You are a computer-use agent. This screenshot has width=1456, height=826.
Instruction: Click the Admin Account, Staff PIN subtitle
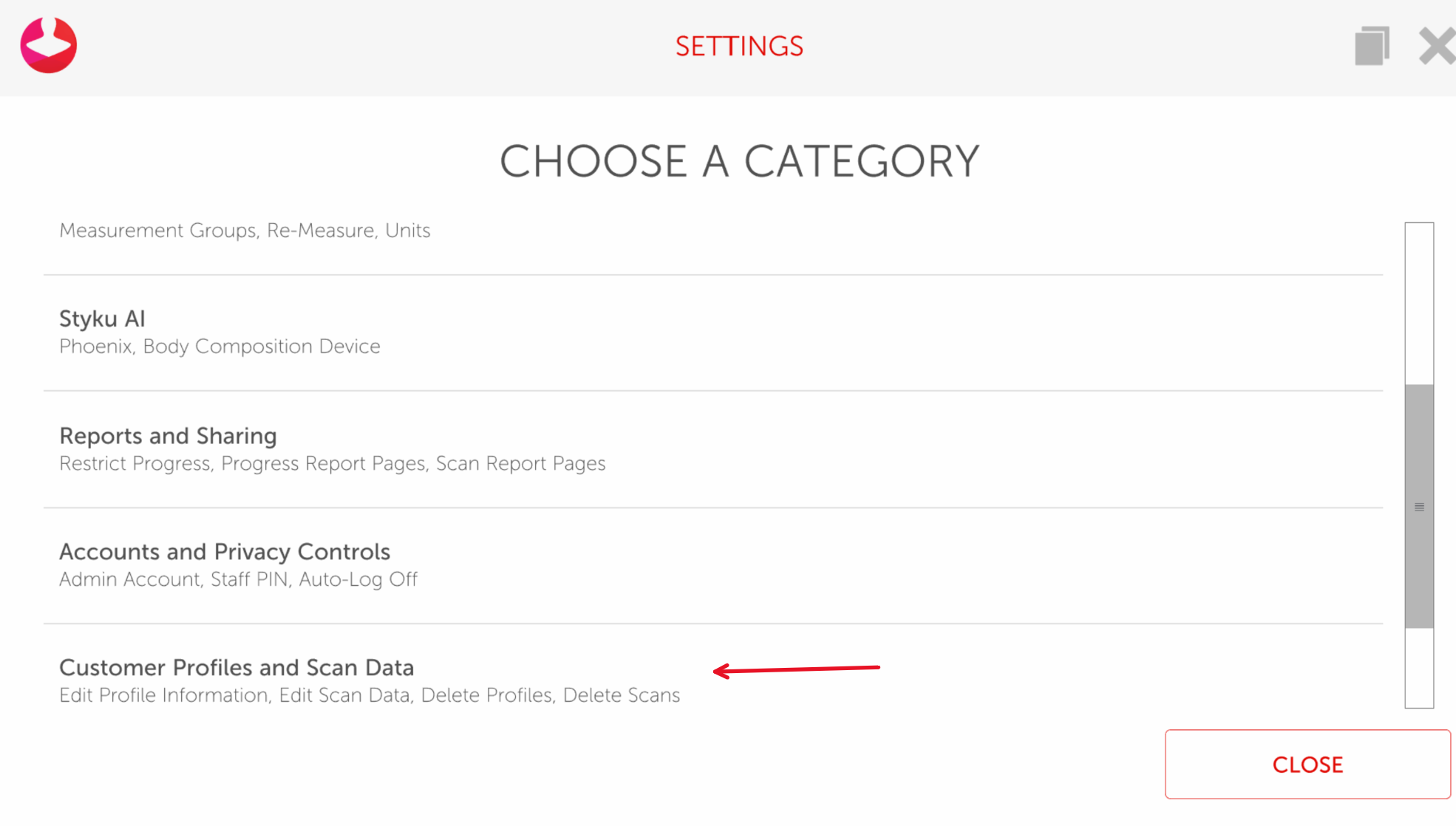[x=238, y=579]
